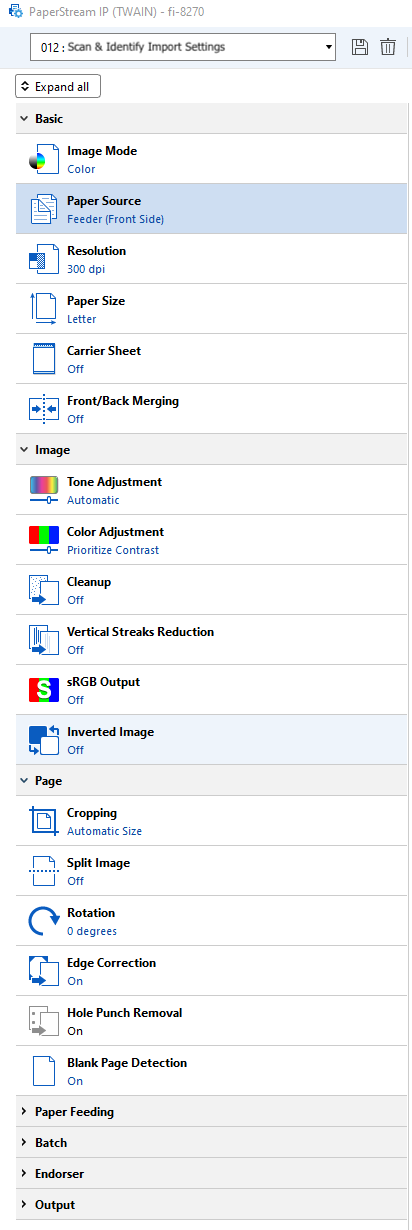Click the Resolution page icon
Screen dimensions: 412x1230
43,259
